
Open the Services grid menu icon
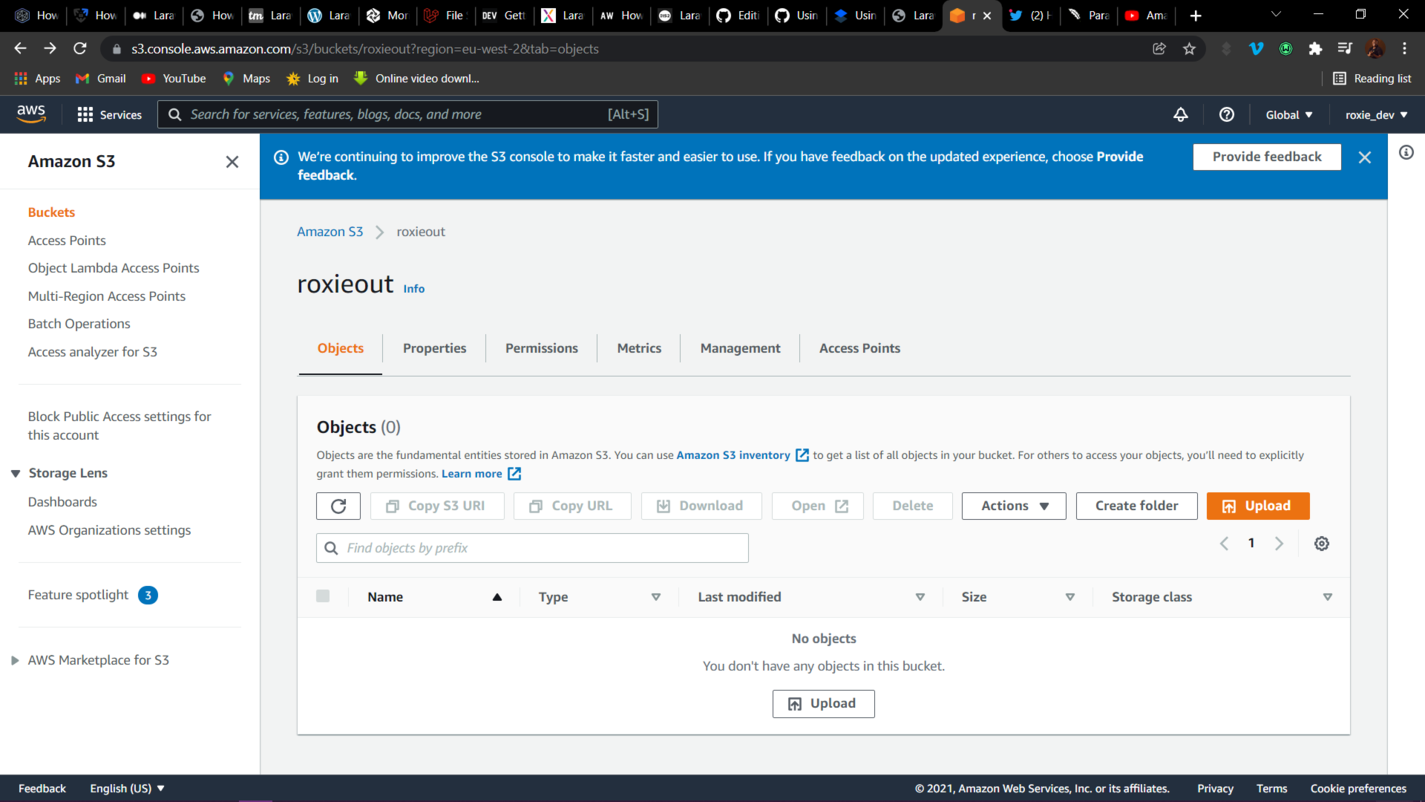tap(85, 115)
